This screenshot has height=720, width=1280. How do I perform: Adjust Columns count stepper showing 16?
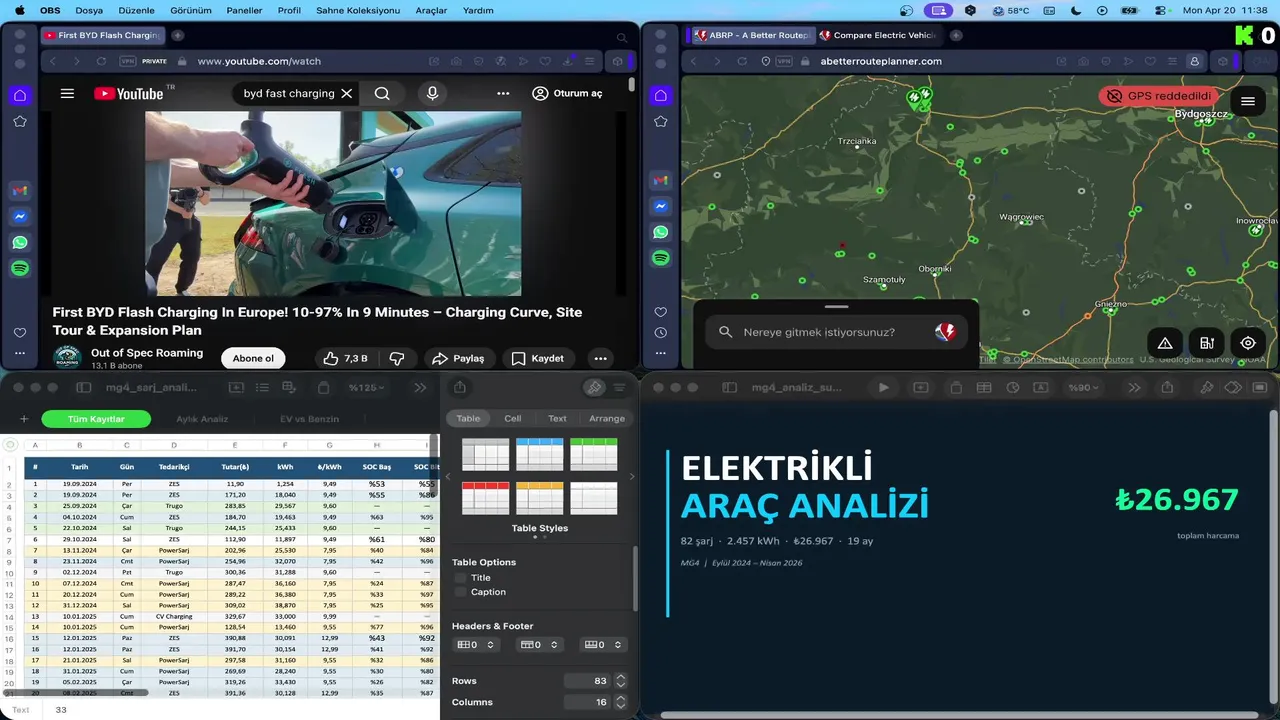(x=620, y=703)
